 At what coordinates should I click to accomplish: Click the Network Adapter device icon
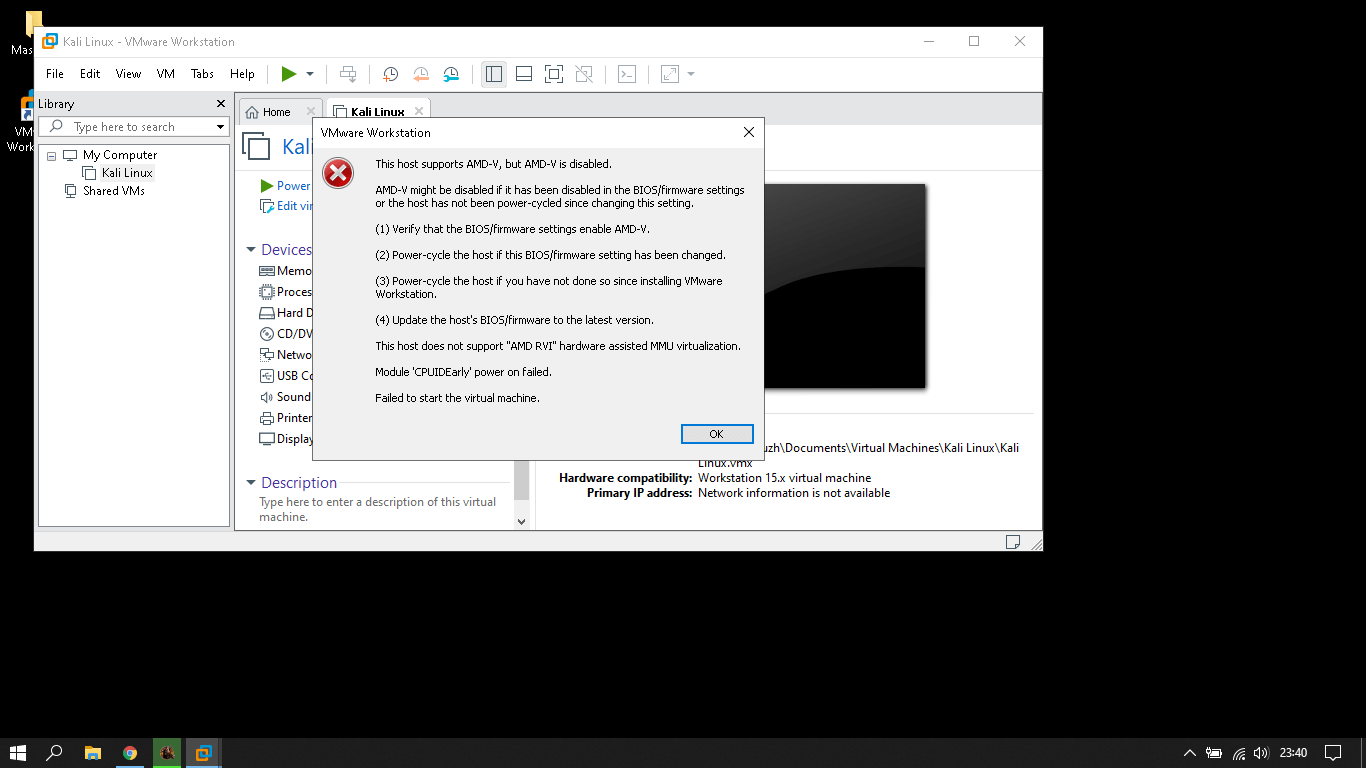tap(267, 355)
